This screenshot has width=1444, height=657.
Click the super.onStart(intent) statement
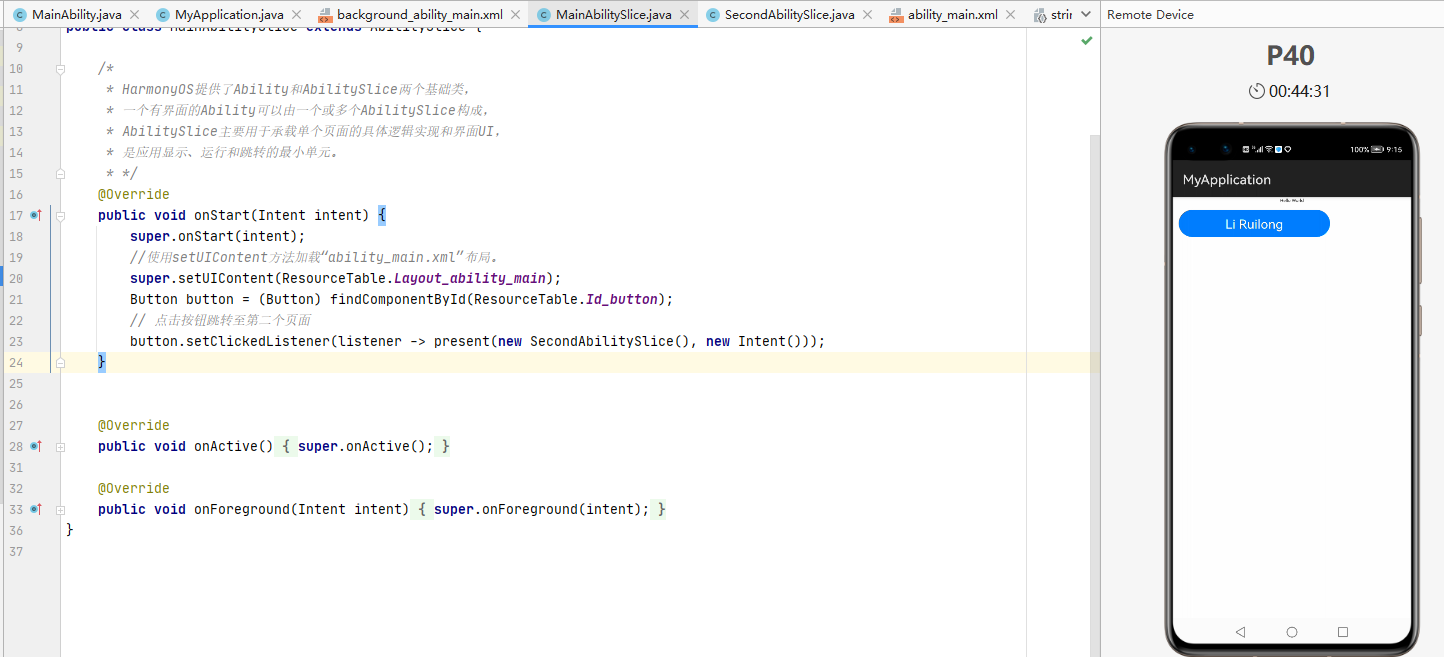click(x=217, y=236)
